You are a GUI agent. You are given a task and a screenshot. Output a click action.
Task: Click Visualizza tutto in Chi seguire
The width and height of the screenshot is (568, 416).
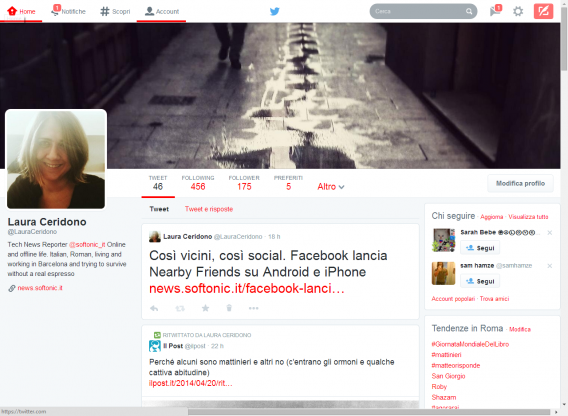528,217
